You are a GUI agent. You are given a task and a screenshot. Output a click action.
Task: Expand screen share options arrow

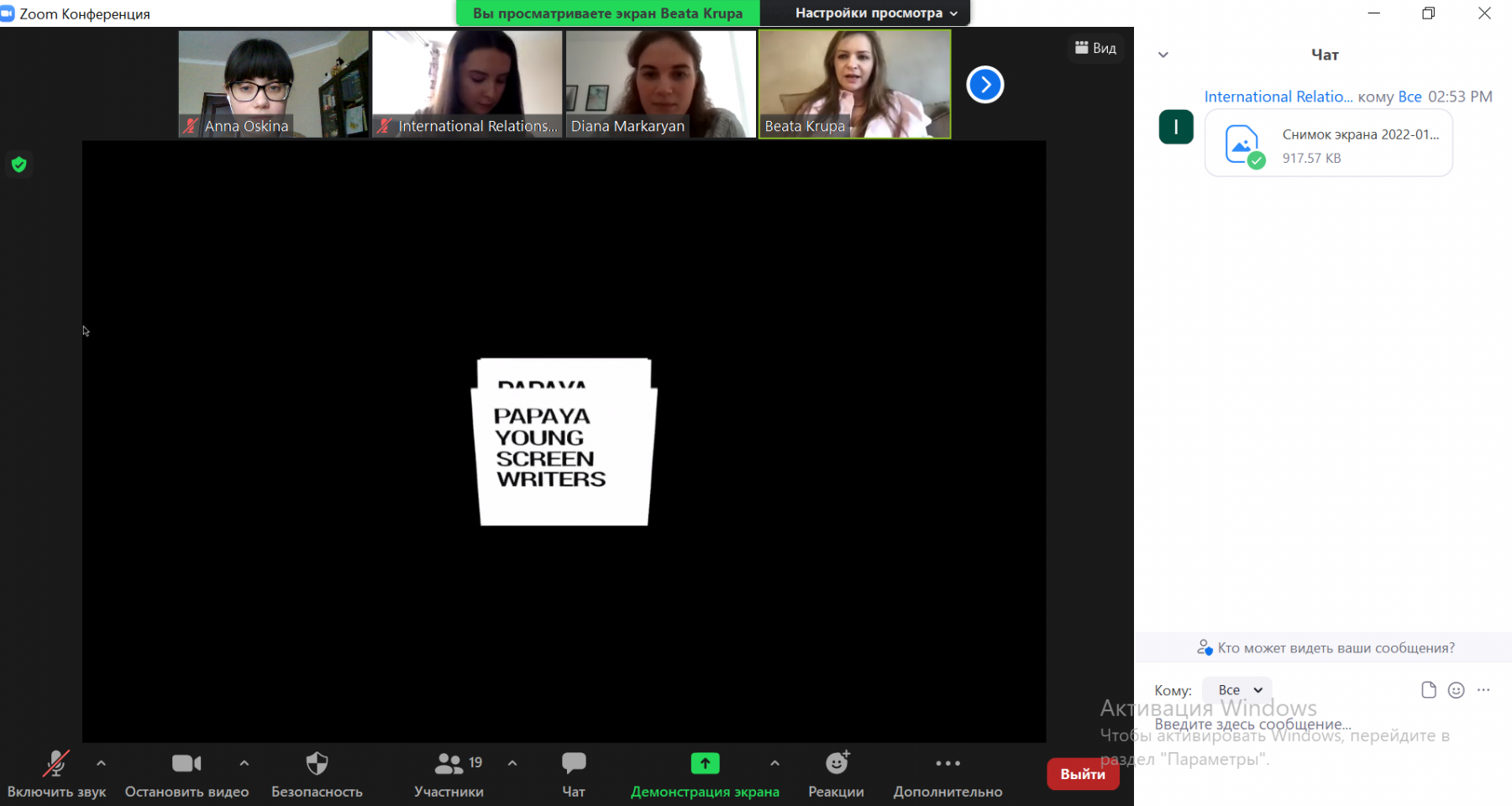coord(774,763)
